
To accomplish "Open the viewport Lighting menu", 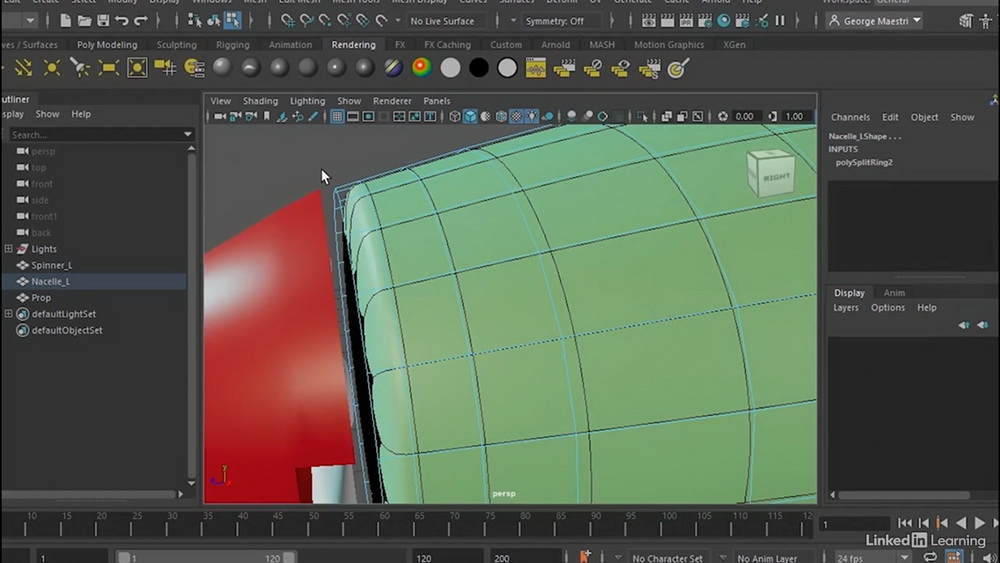I will (307, 101).
